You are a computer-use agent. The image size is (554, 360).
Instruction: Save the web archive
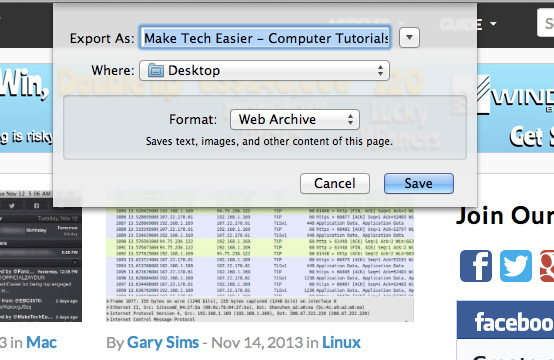click(419, 183)
